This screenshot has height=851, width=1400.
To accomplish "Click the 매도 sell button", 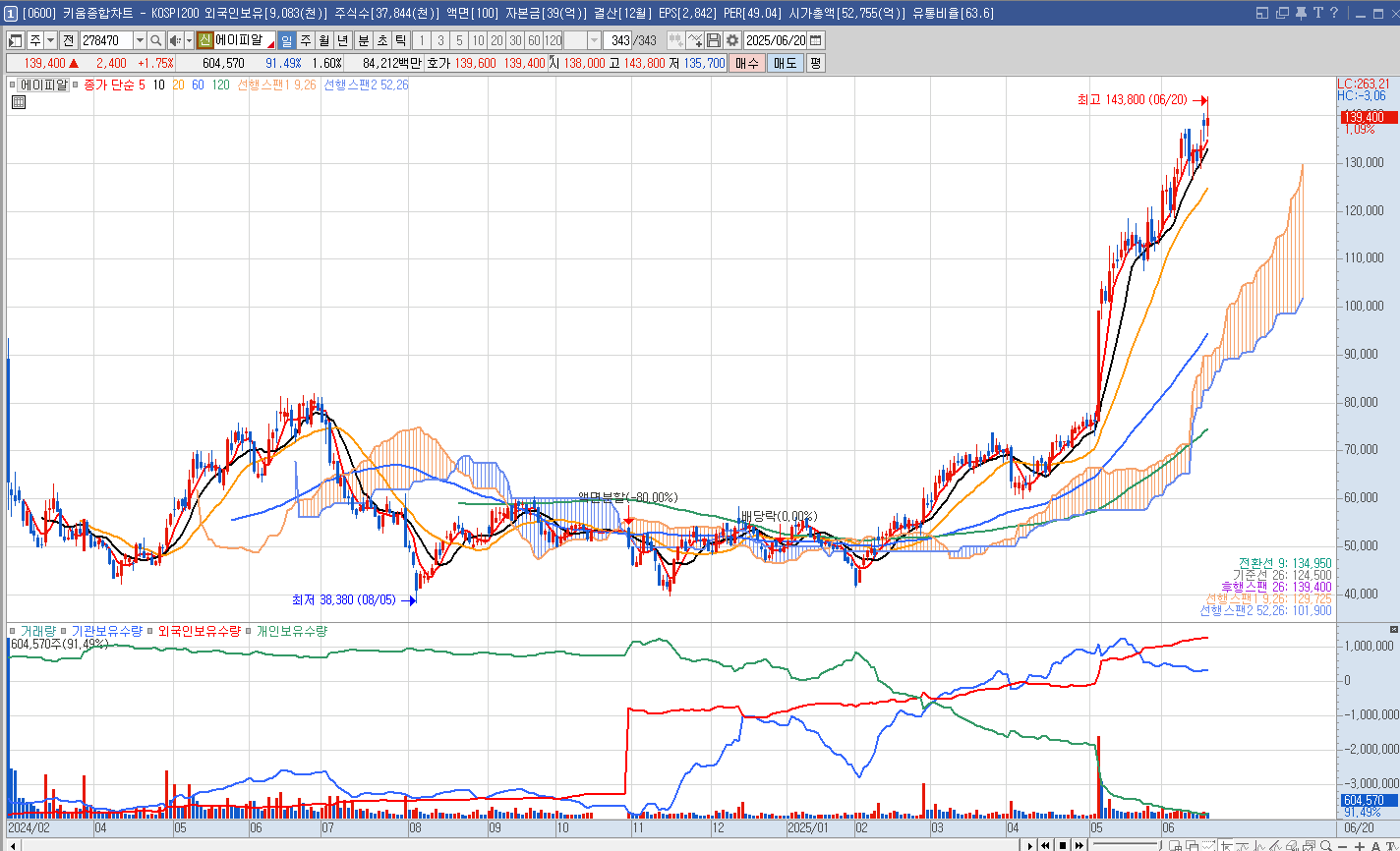I will (787, 63).
